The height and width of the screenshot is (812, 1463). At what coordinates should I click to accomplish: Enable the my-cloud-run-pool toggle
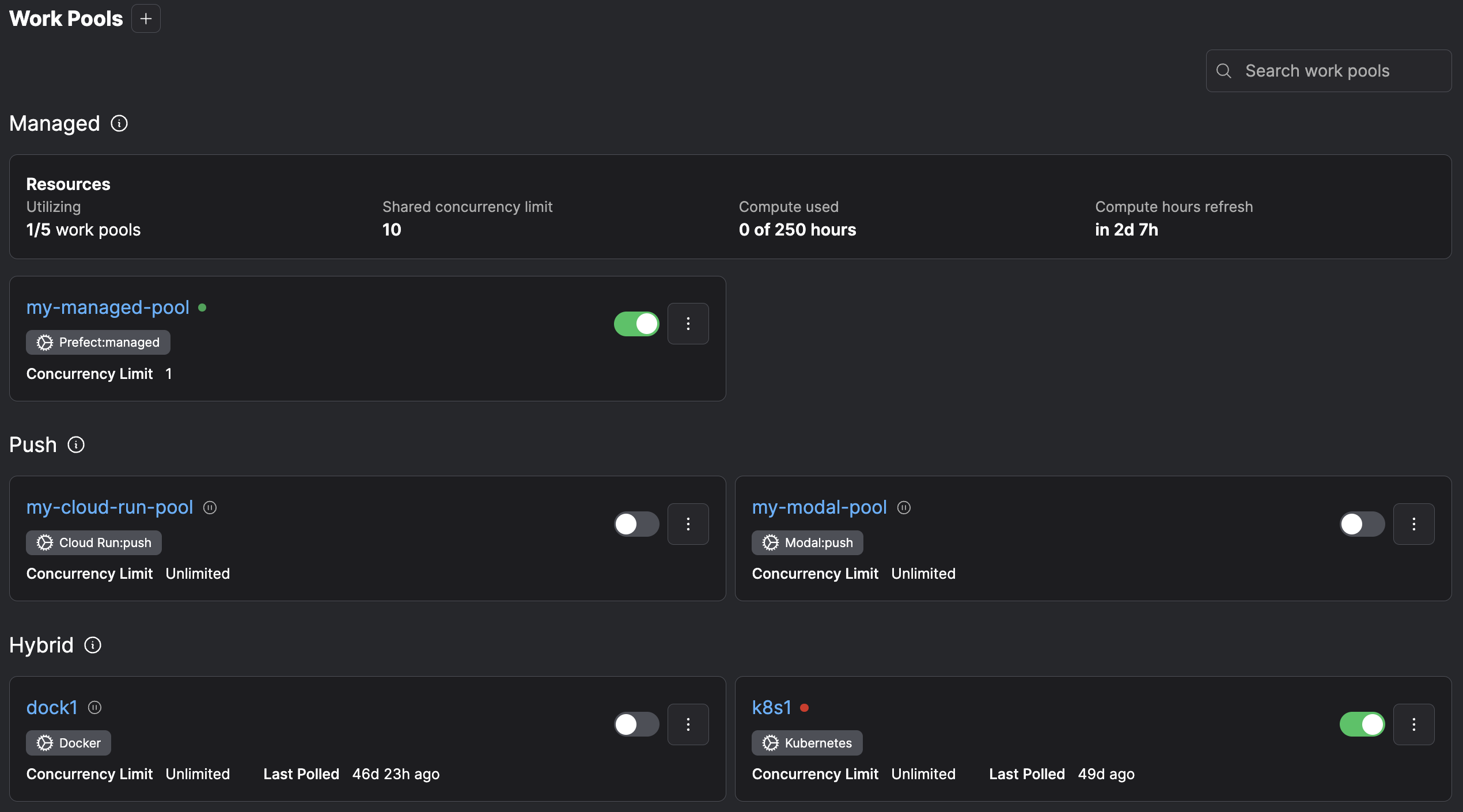[636, 524]
